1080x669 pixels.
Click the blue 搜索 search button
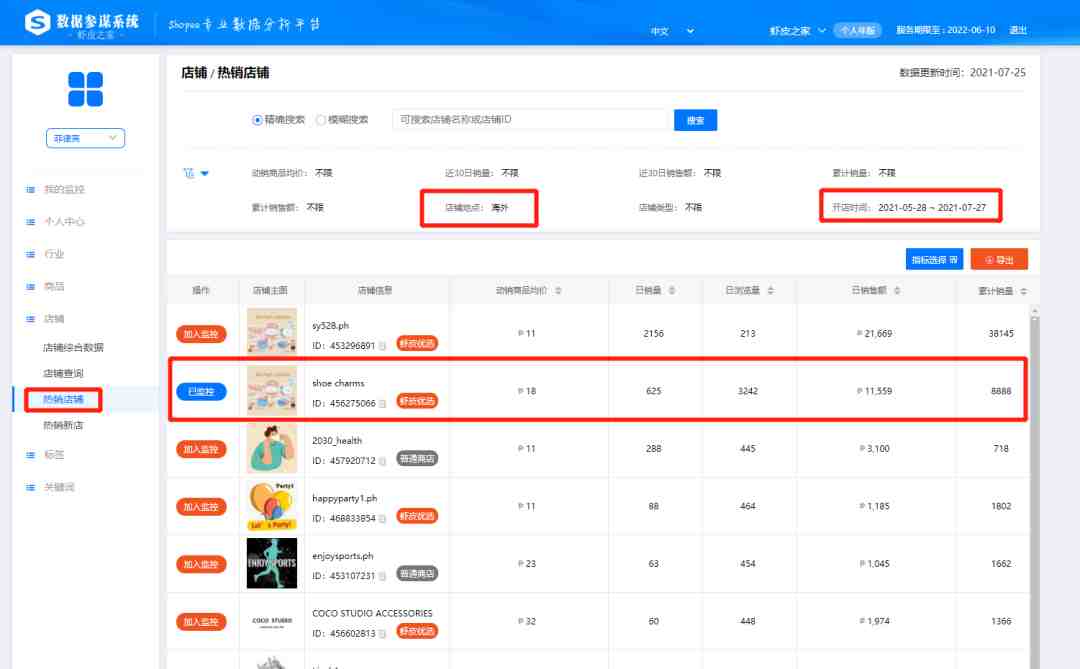pos(695,121)
